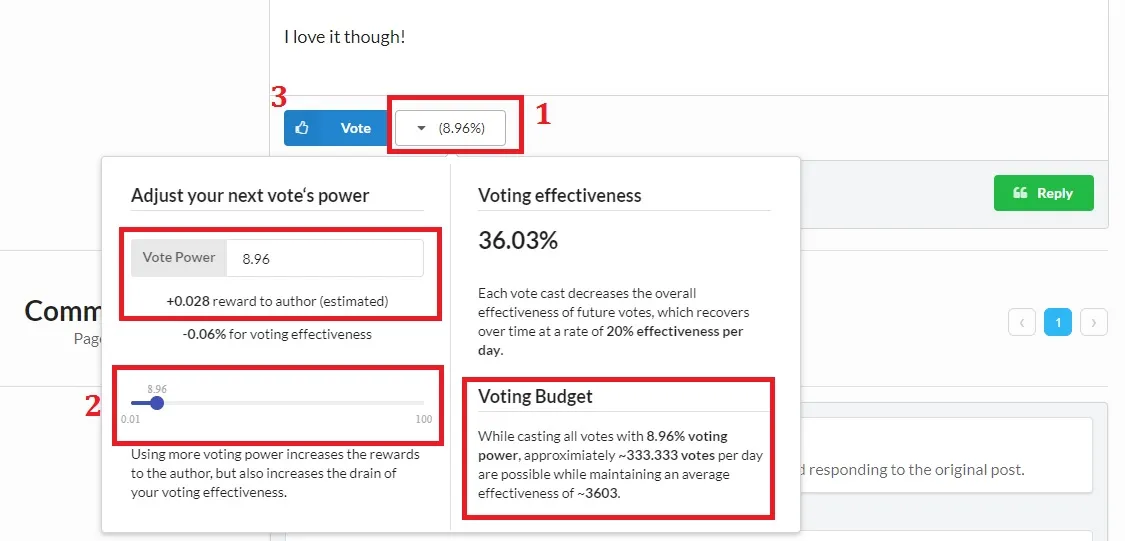Select page 1 in pagination
Screen dimensions: 1125x541
pos(1058,322)
